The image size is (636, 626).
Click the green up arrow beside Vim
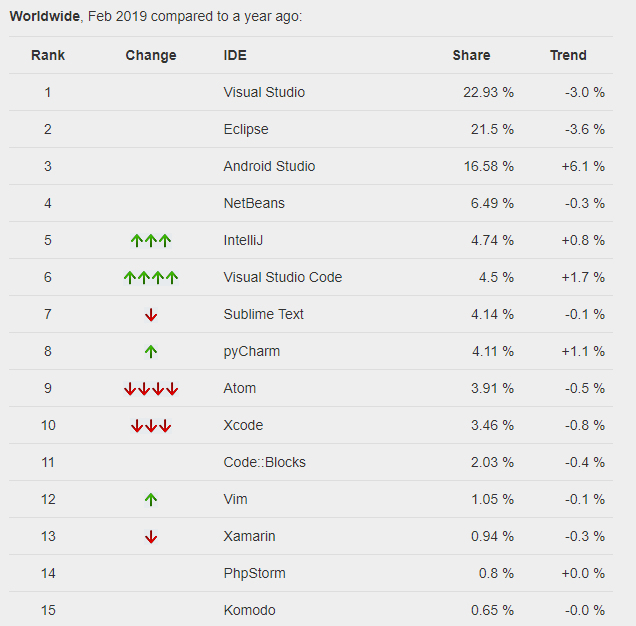[151, 499]
